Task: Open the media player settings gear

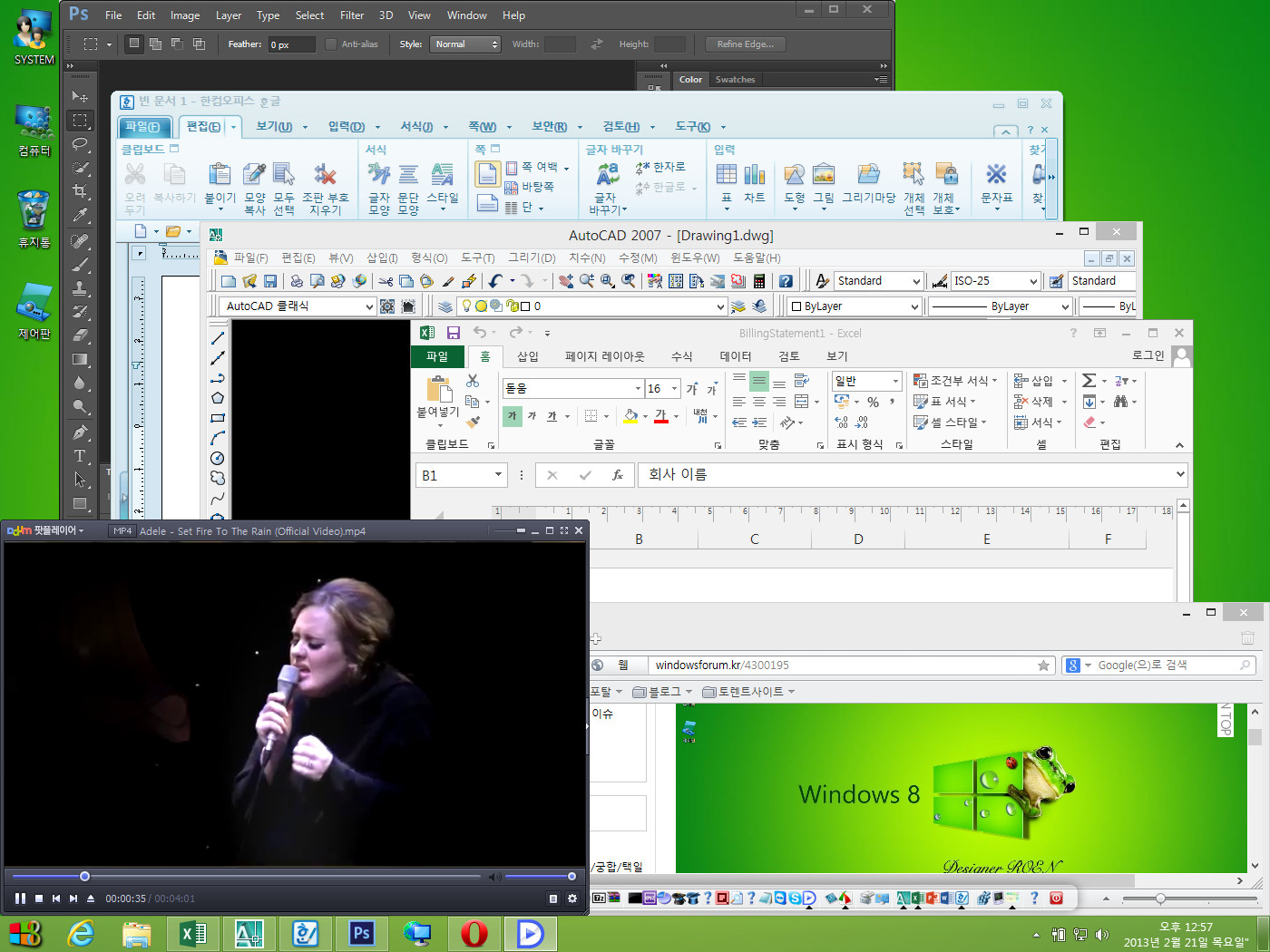Action: tap(572, 899)
